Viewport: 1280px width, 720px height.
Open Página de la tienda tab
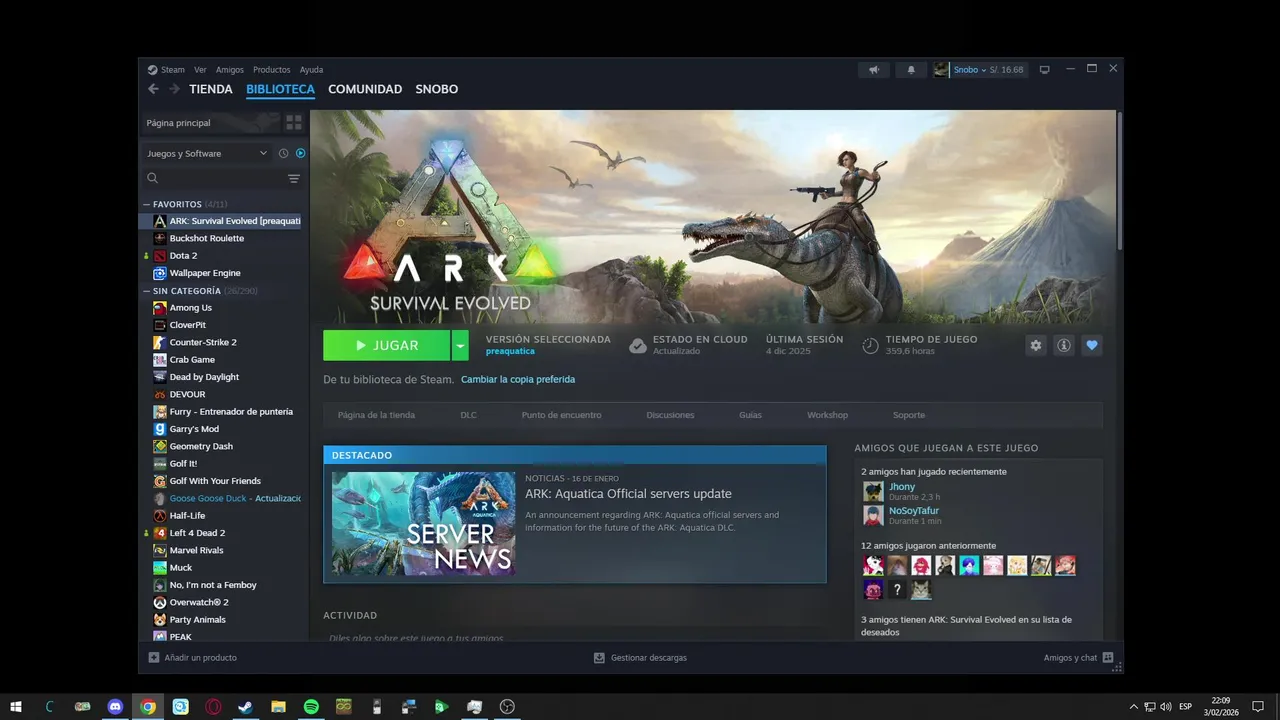coord(376,415)
